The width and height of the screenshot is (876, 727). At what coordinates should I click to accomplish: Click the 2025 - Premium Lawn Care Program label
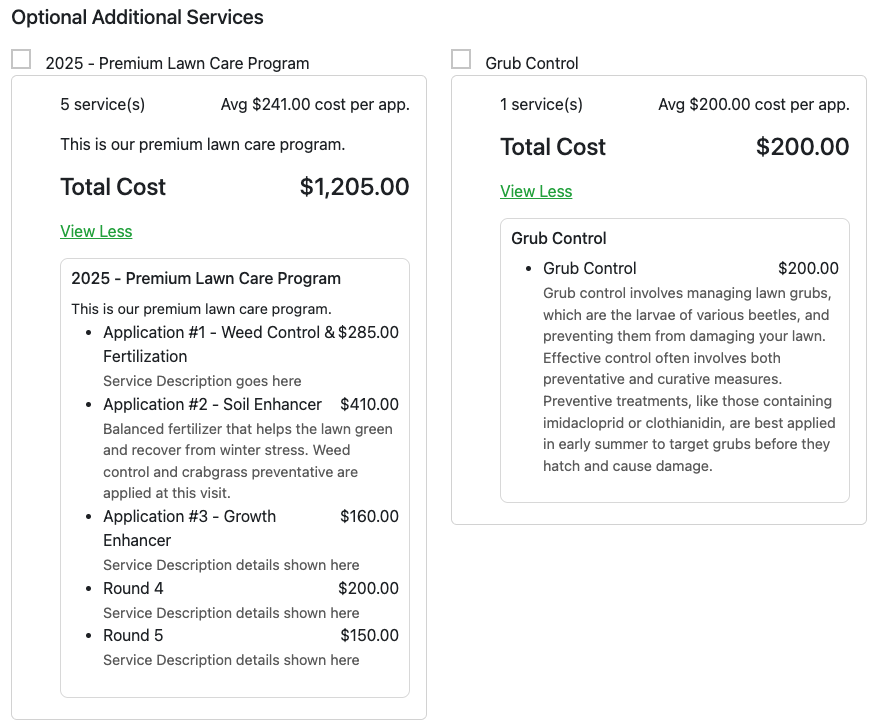(x=177, y=63)
